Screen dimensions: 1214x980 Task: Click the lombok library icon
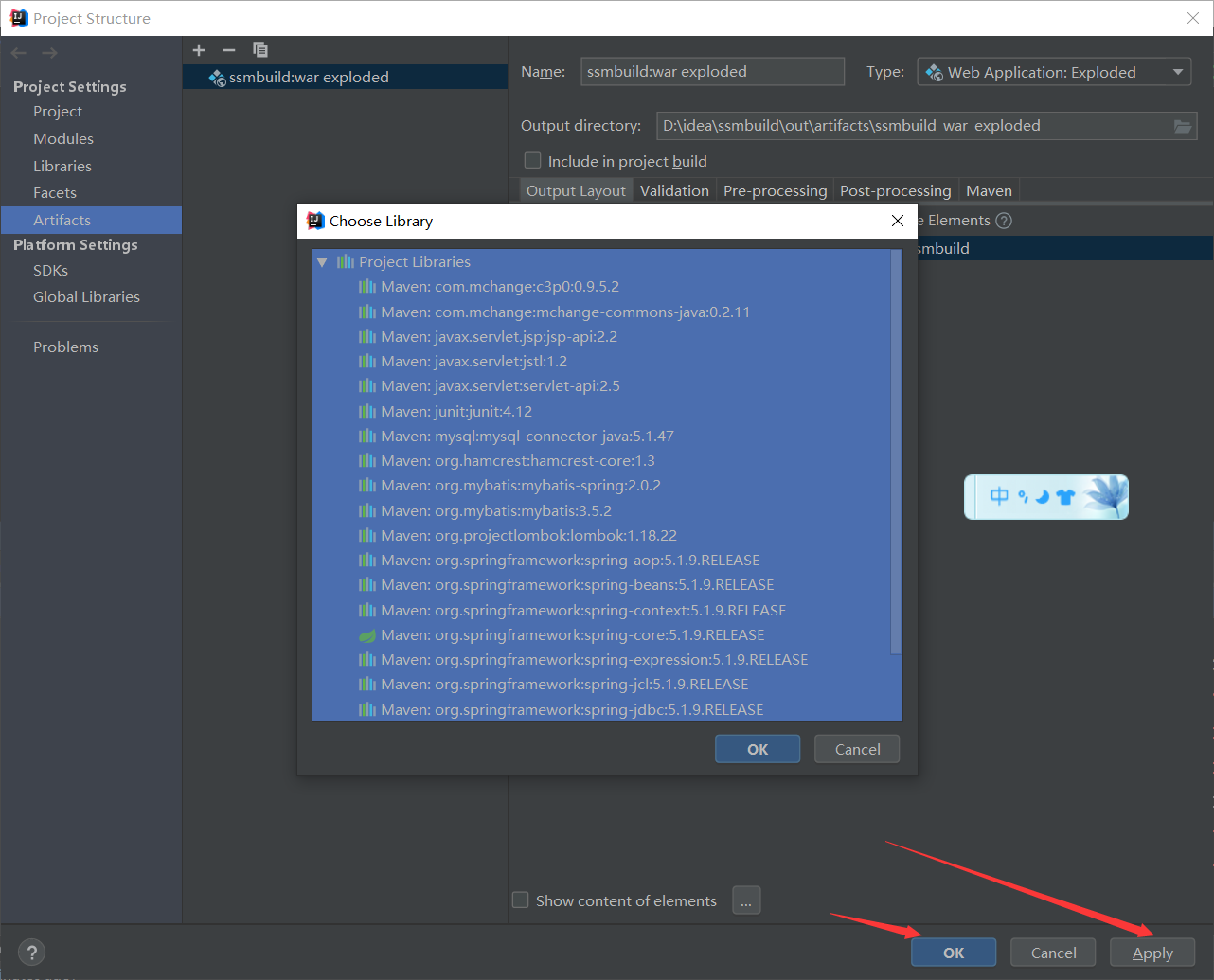367,535
